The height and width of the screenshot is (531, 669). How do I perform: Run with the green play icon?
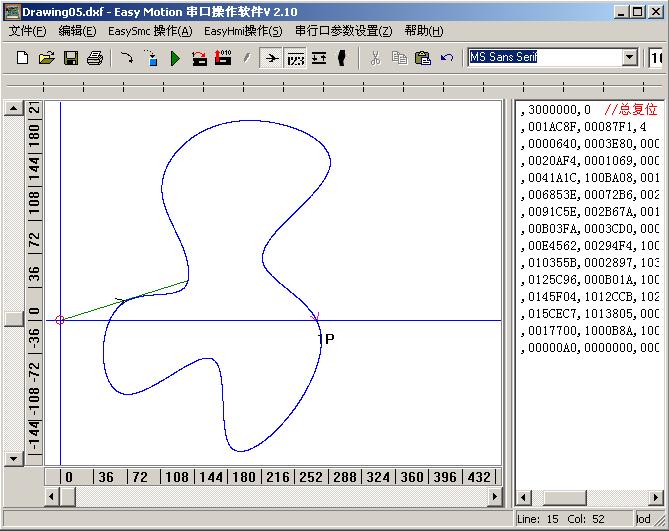pyautogui.click(x=175, y=58)
